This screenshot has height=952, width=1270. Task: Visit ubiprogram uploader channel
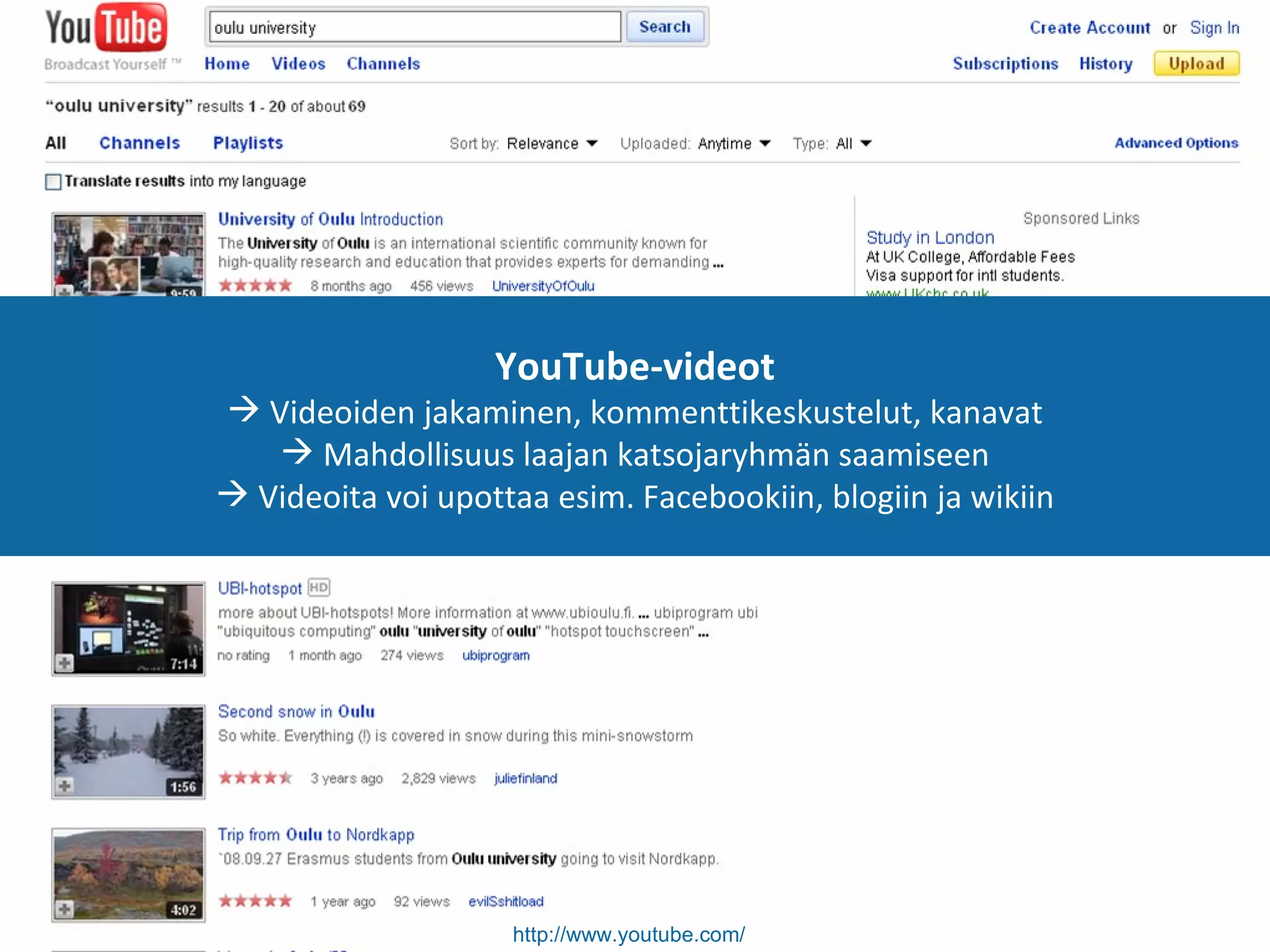tap(496, 656)
